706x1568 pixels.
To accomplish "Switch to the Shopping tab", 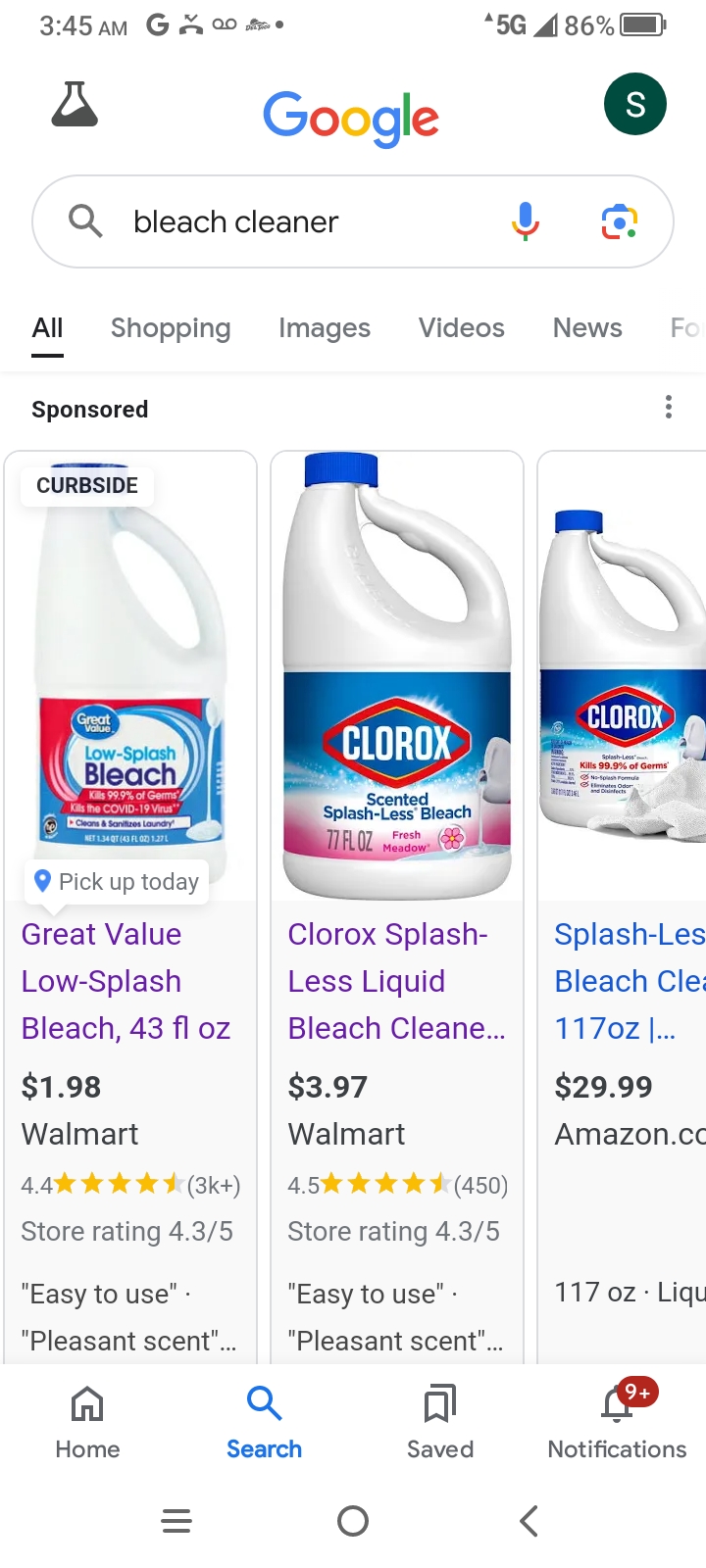I will coord(171,328).
